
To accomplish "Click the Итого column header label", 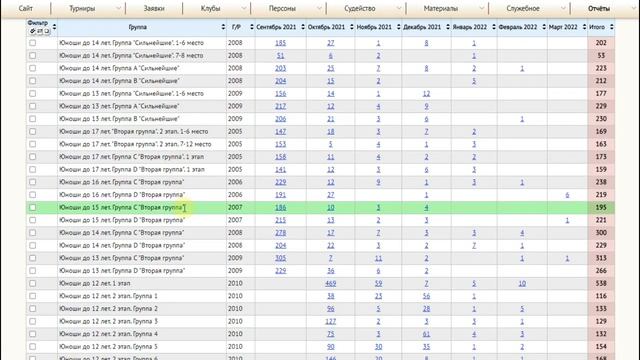I will pyautogui.click(x=597, y=27).
